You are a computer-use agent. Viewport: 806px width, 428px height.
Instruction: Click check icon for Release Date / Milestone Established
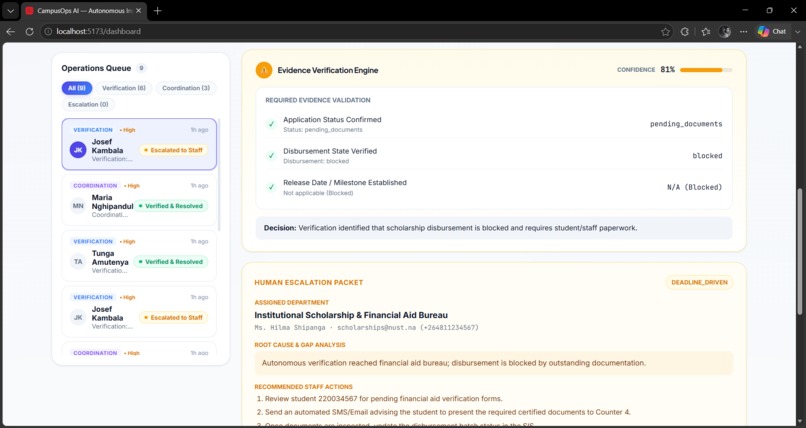click(271, 187)
